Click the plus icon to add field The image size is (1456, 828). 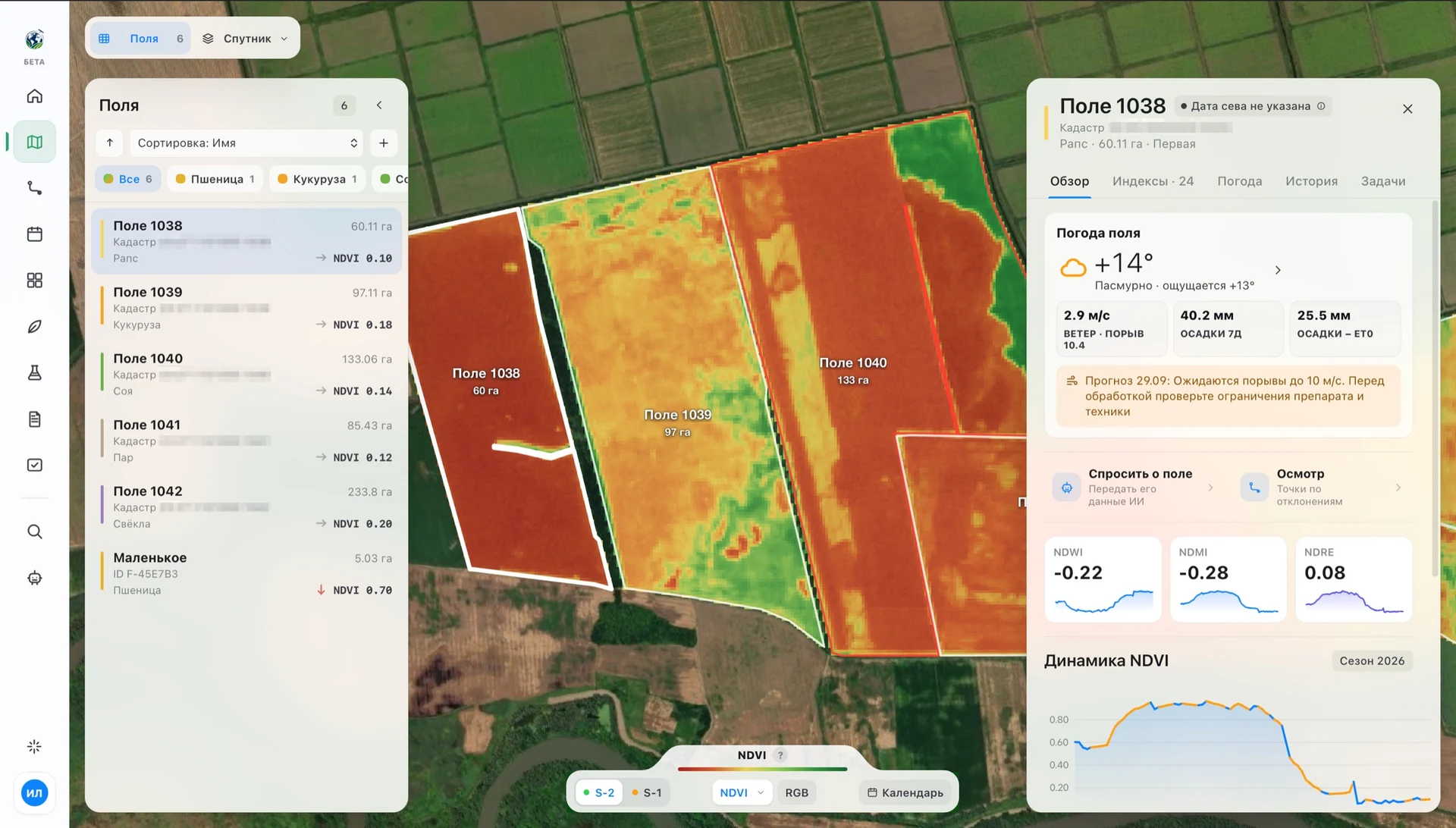pyautogui.click(x=384, y=143)
